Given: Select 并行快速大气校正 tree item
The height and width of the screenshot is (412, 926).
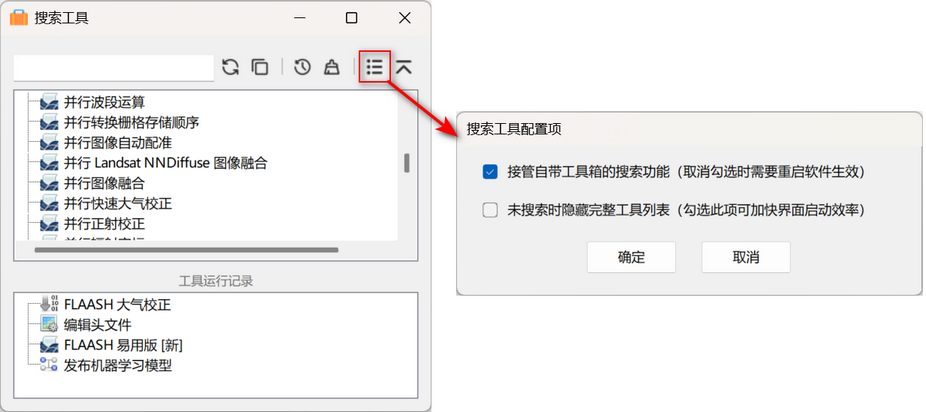Looking at the screenshot, I should click(x=118, y=204).
